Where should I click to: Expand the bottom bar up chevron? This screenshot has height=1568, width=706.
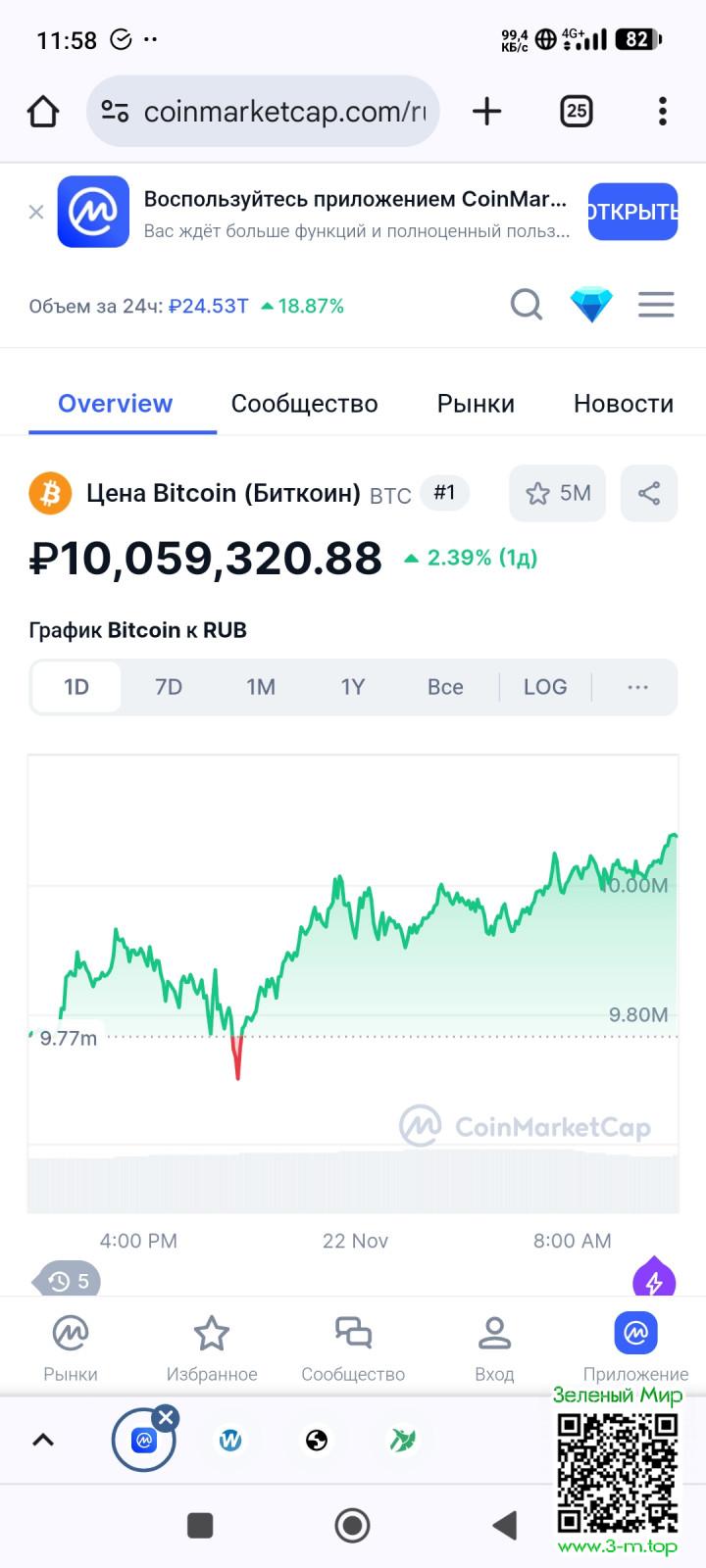(43, 1440)
